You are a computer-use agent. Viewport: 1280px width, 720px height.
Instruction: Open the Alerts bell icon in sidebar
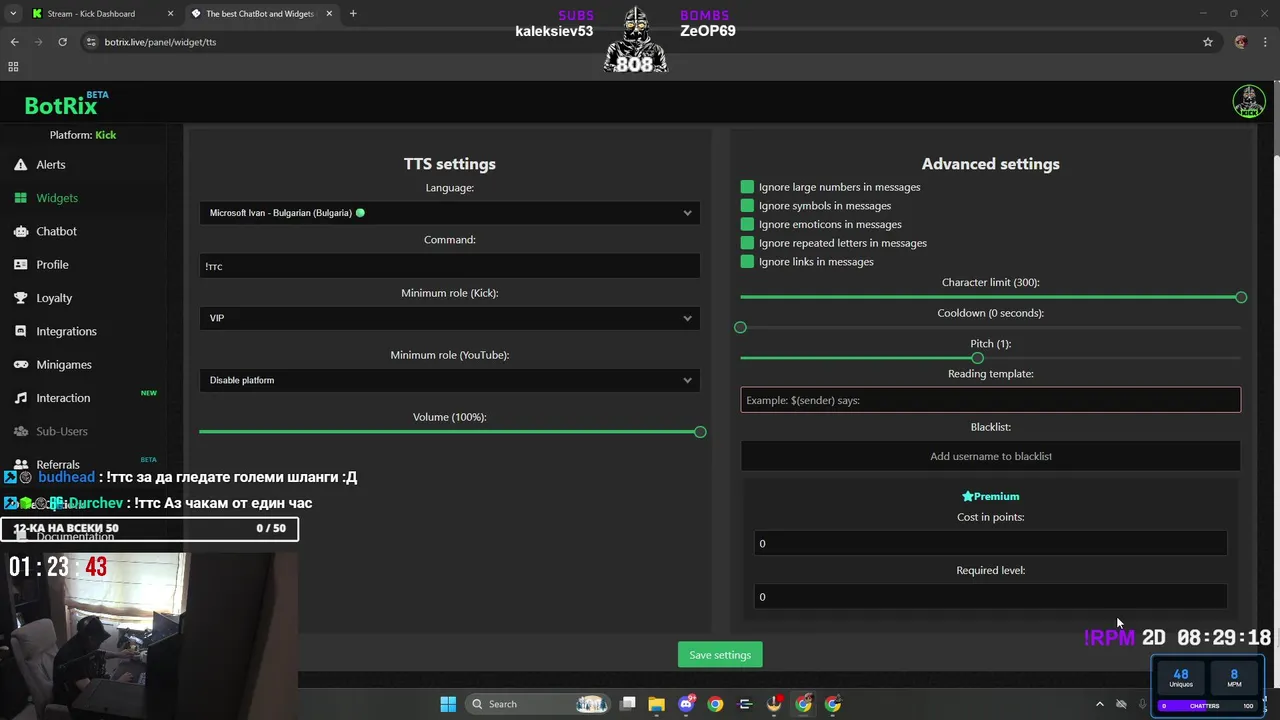tap(20, 165)
